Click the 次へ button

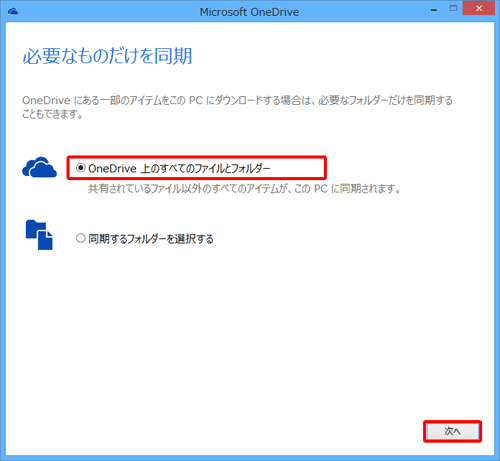pos(452,431)
